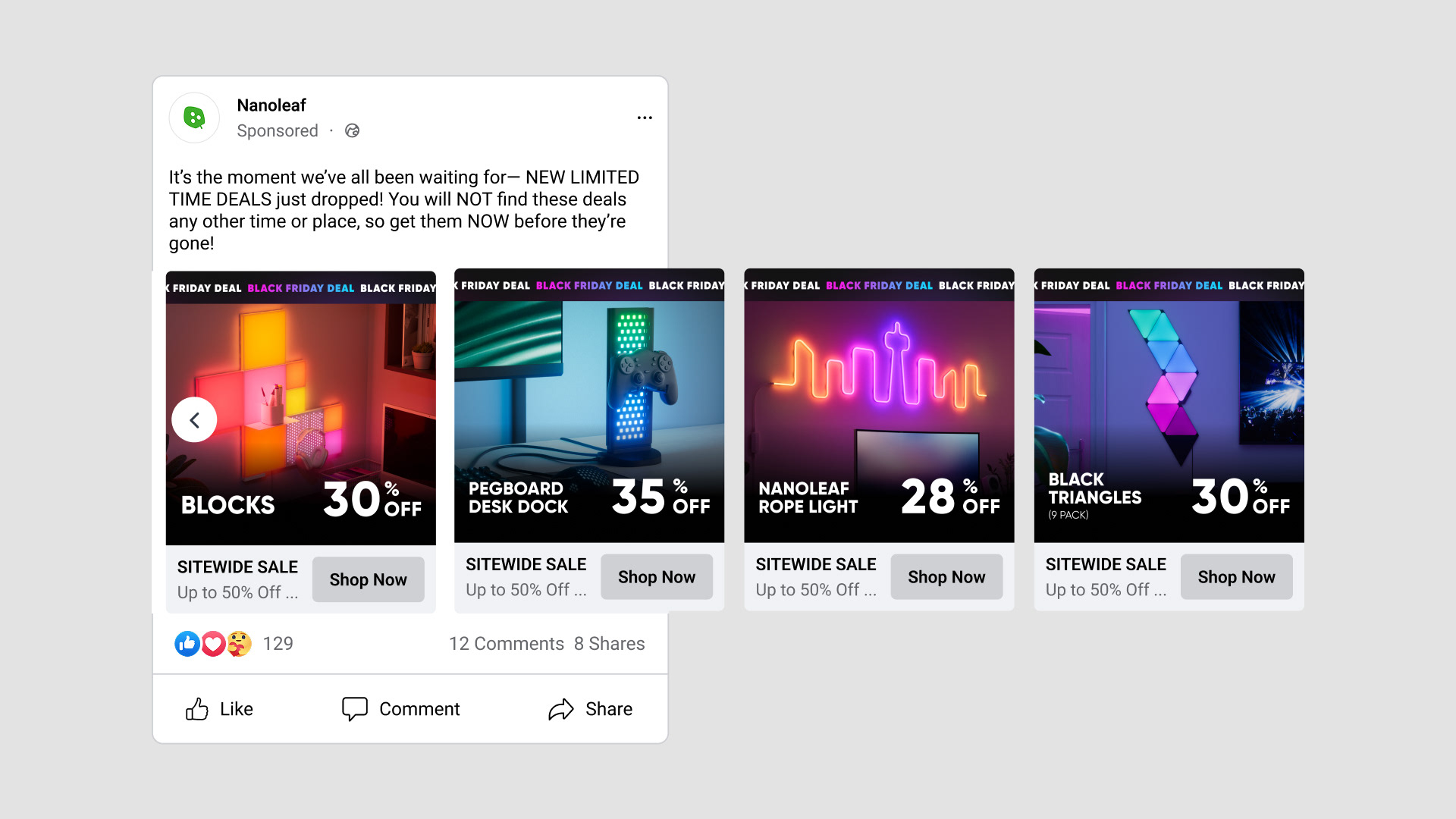Viewport: 1456px width, 819px height.
Task: Open the Pegboard Desk Dock image
Action: 589,406
